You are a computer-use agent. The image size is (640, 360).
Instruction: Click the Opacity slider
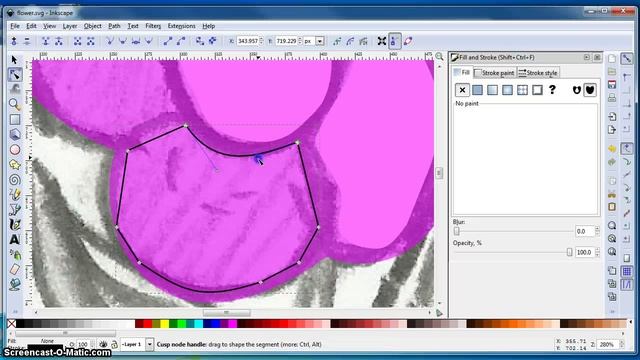(513, 253)
